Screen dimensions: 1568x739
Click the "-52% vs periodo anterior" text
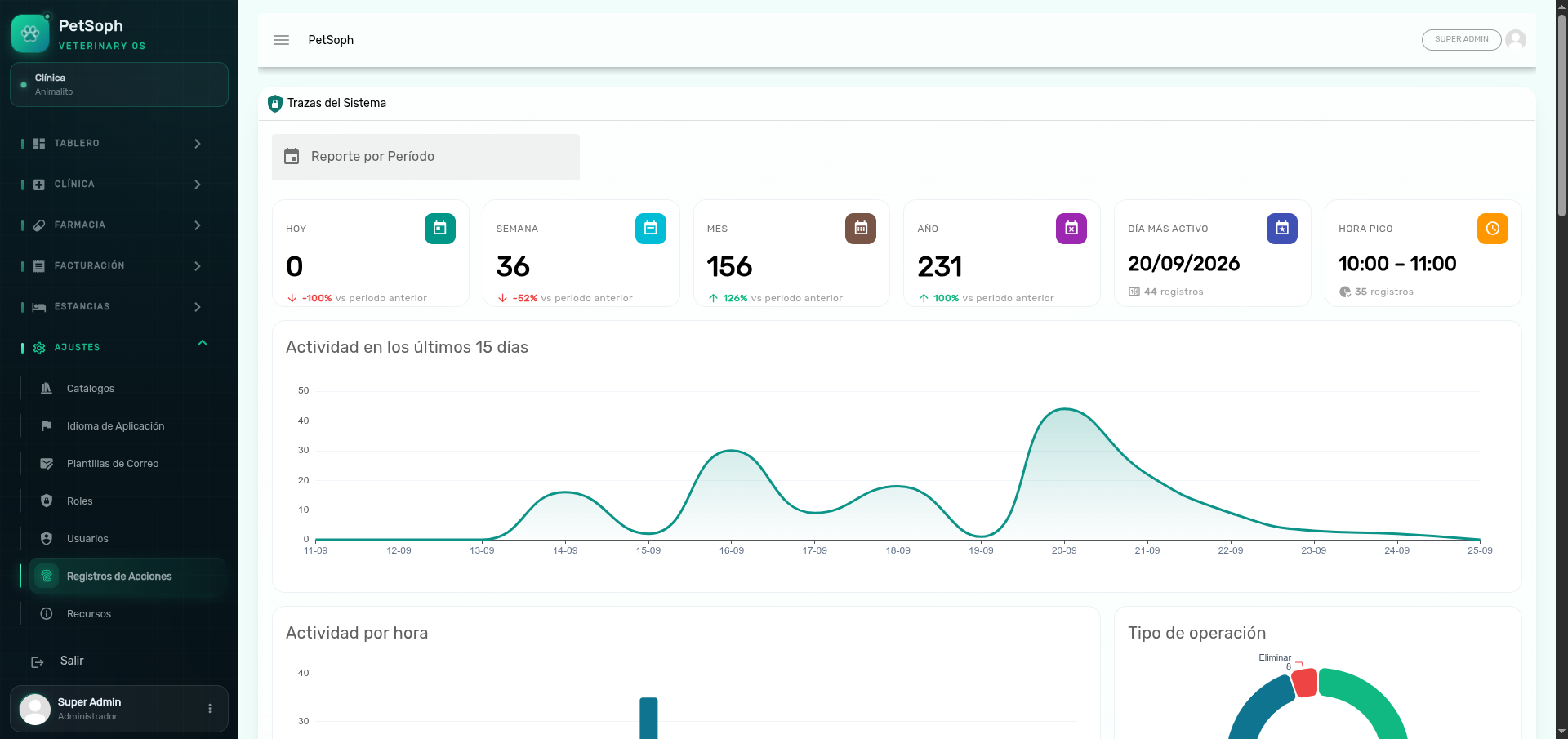point(572,298)
